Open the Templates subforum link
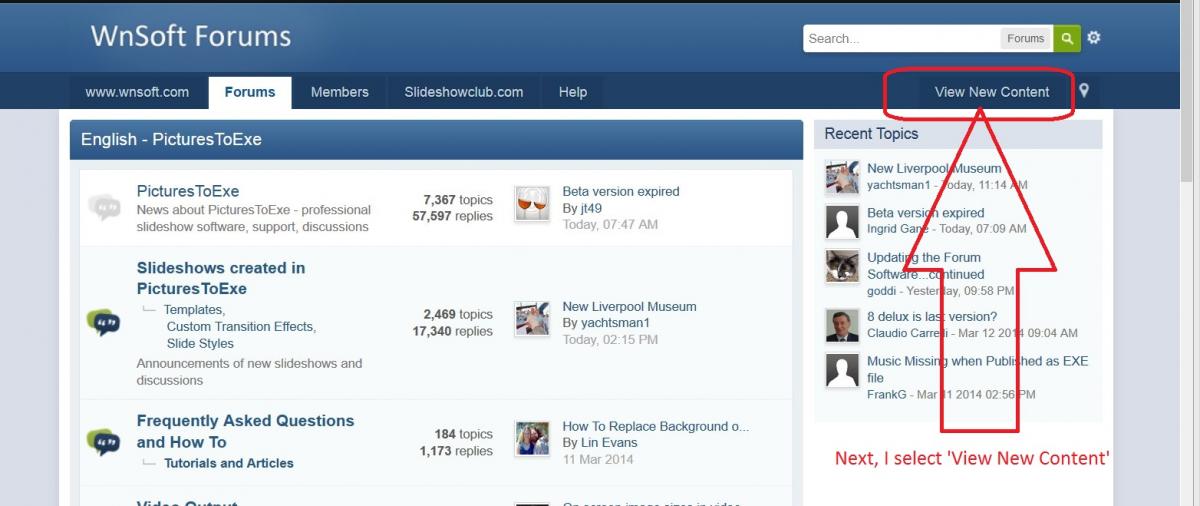The width and height of the screenshot is (1200, 506). (x=193, y=310)
